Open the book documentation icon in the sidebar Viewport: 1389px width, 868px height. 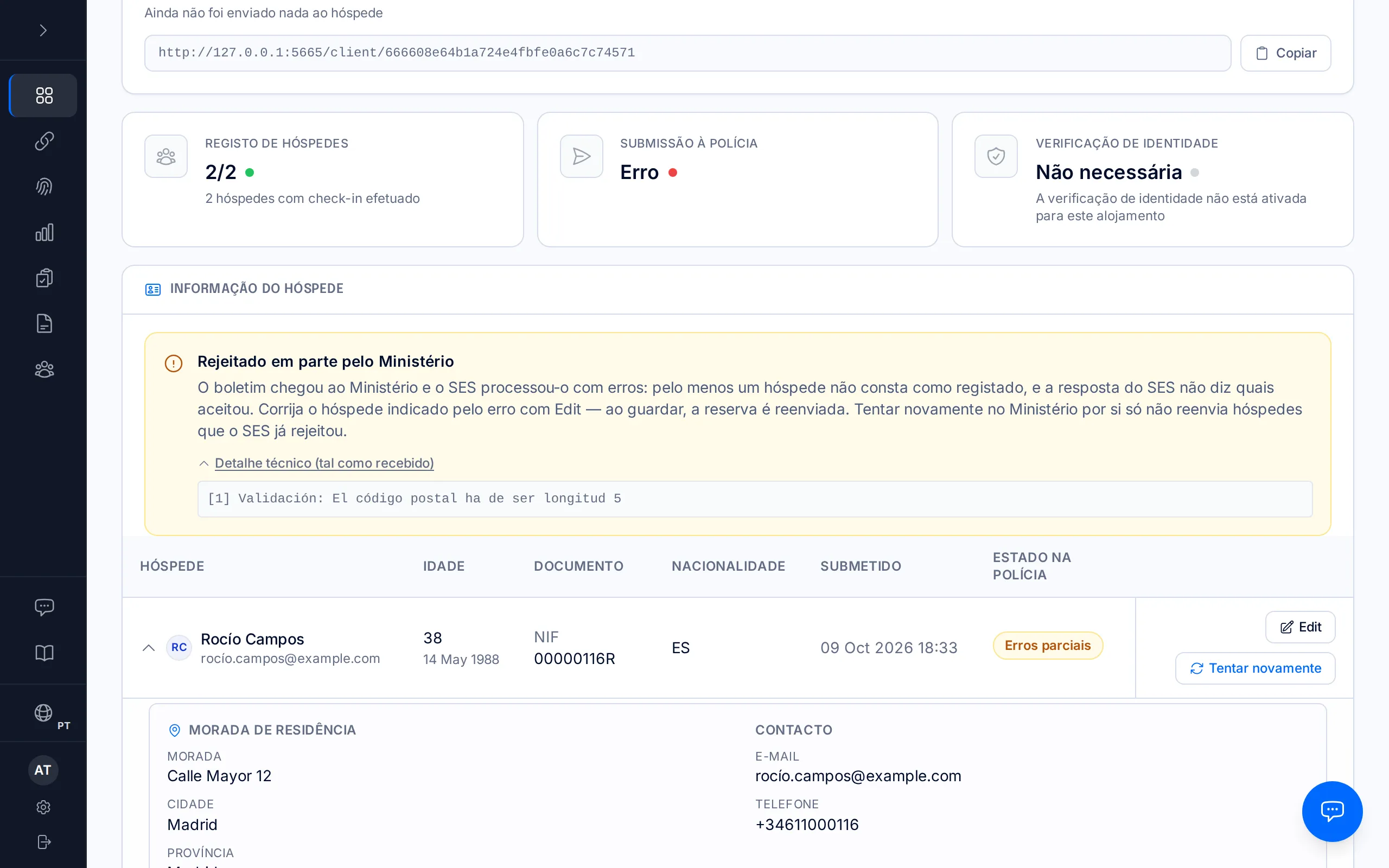click(43, 653)
